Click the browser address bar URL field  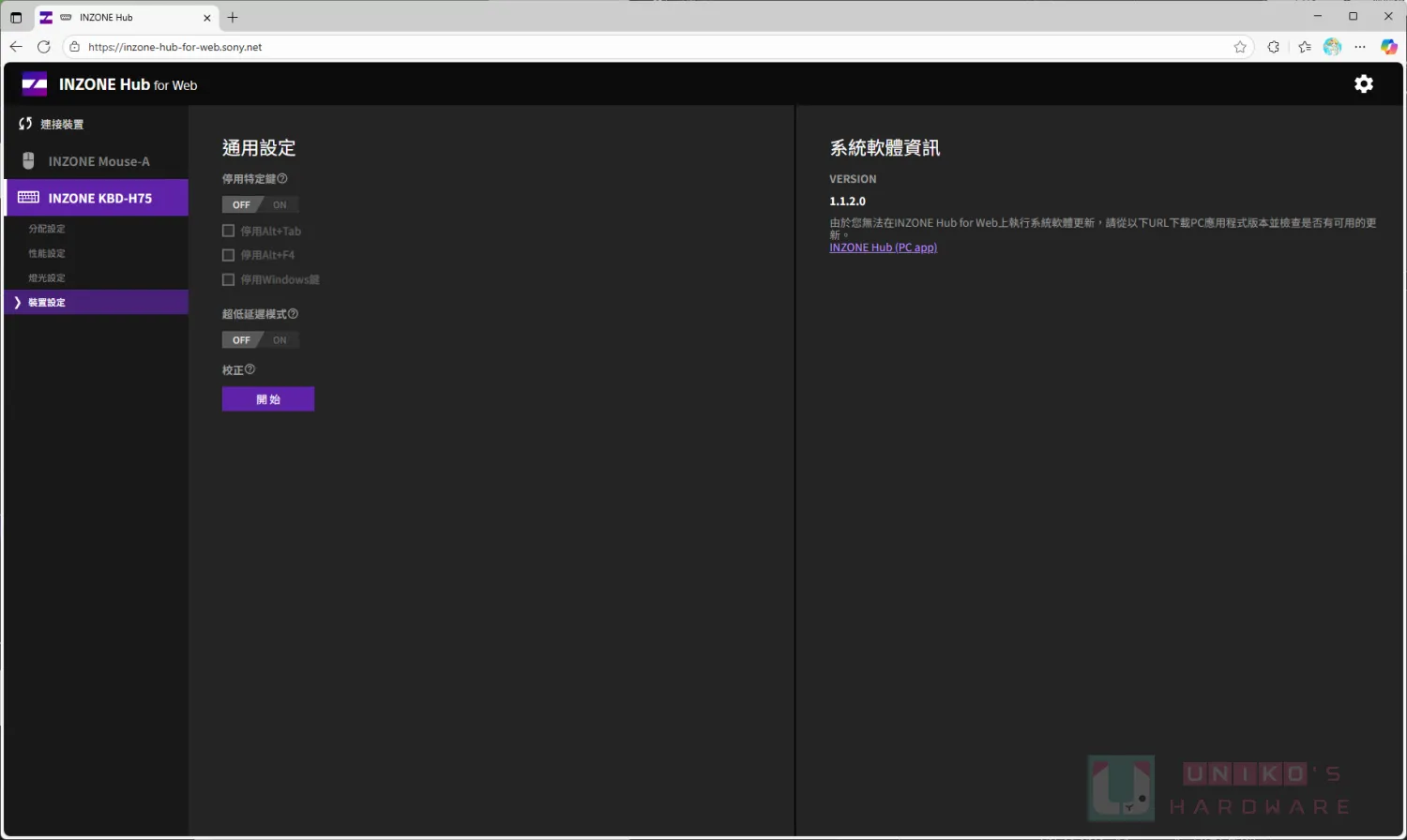(563, 47)
